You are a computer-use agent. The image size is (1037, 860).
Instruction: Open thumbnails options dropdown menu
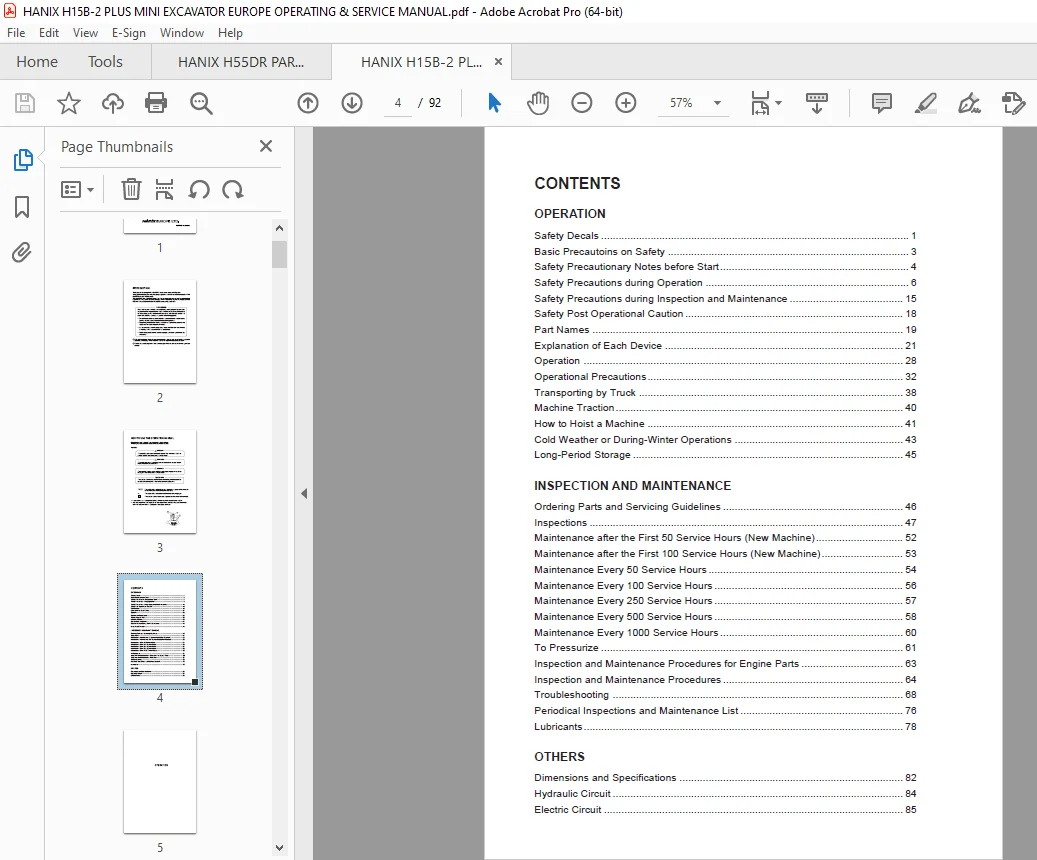point(77,190)
